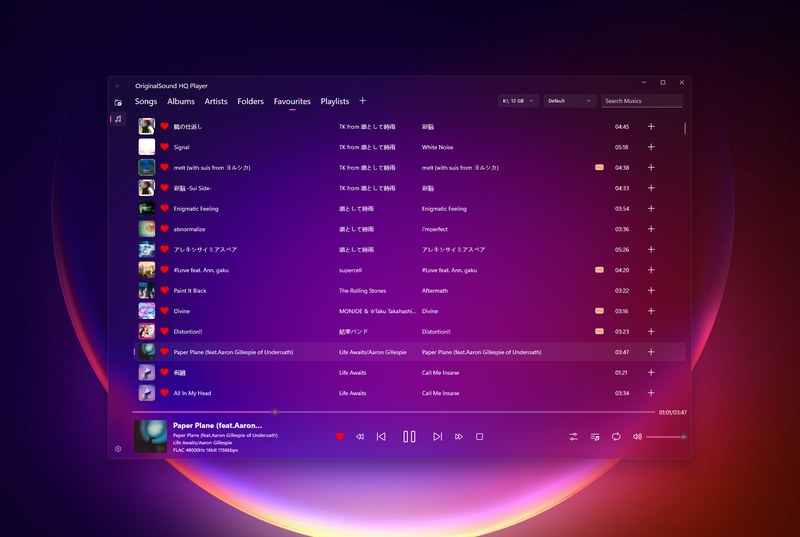The width and height of the screenshot is (800, 537).
Task: Open the Default sort dropdown
Action: [569, 101]
